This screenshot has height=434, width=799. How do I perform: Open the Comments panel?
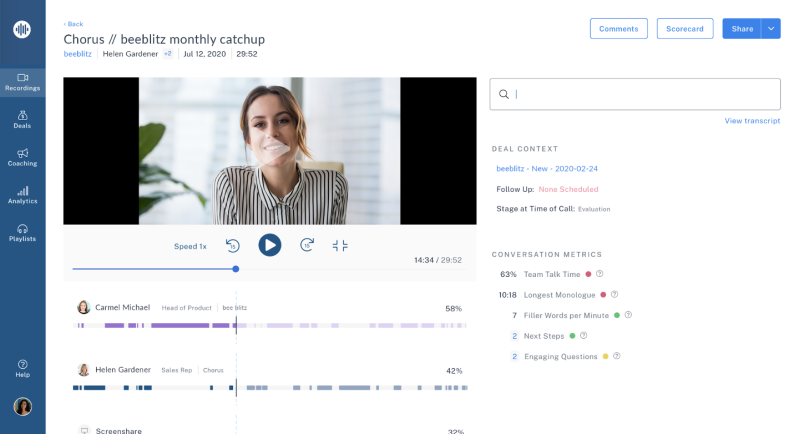(x=619, y=29)
